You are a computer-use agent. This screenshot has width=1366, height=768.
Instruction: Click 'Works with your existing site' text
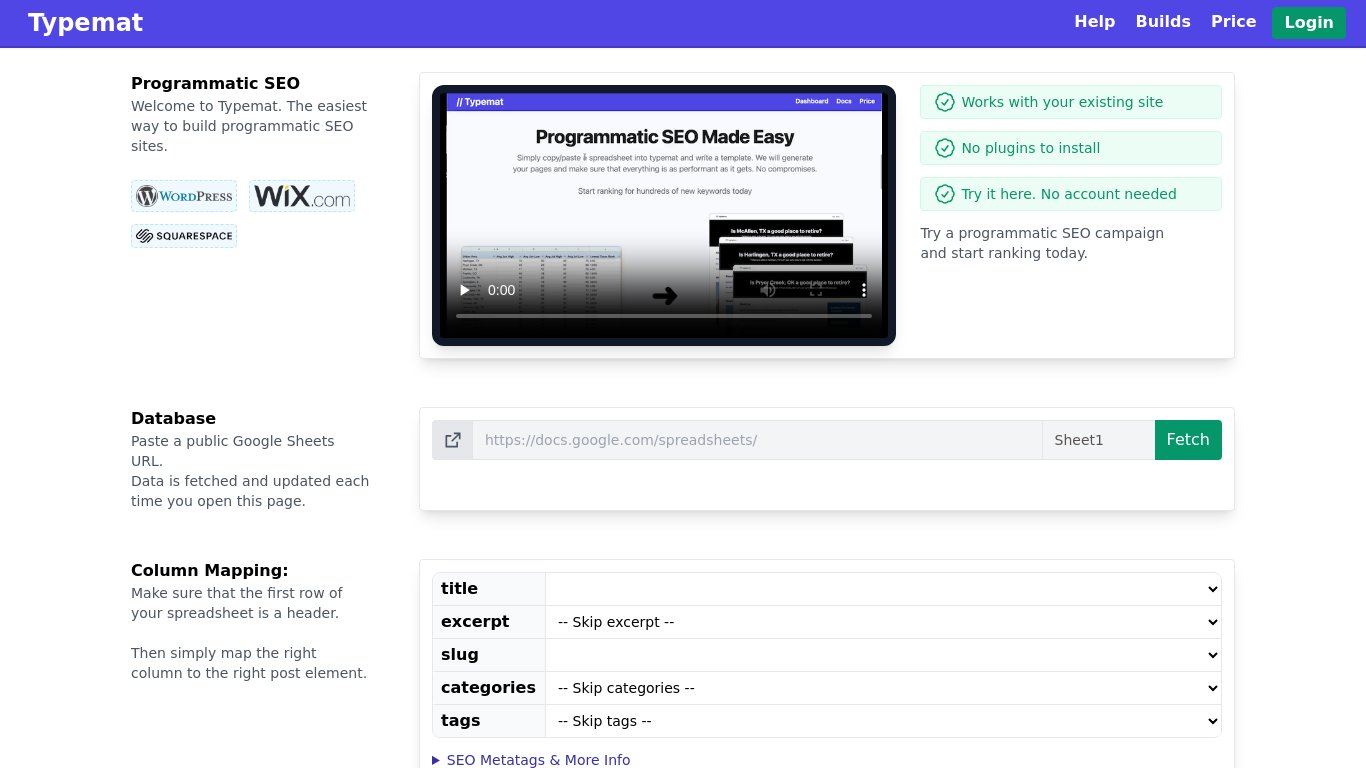[1062, 102]
